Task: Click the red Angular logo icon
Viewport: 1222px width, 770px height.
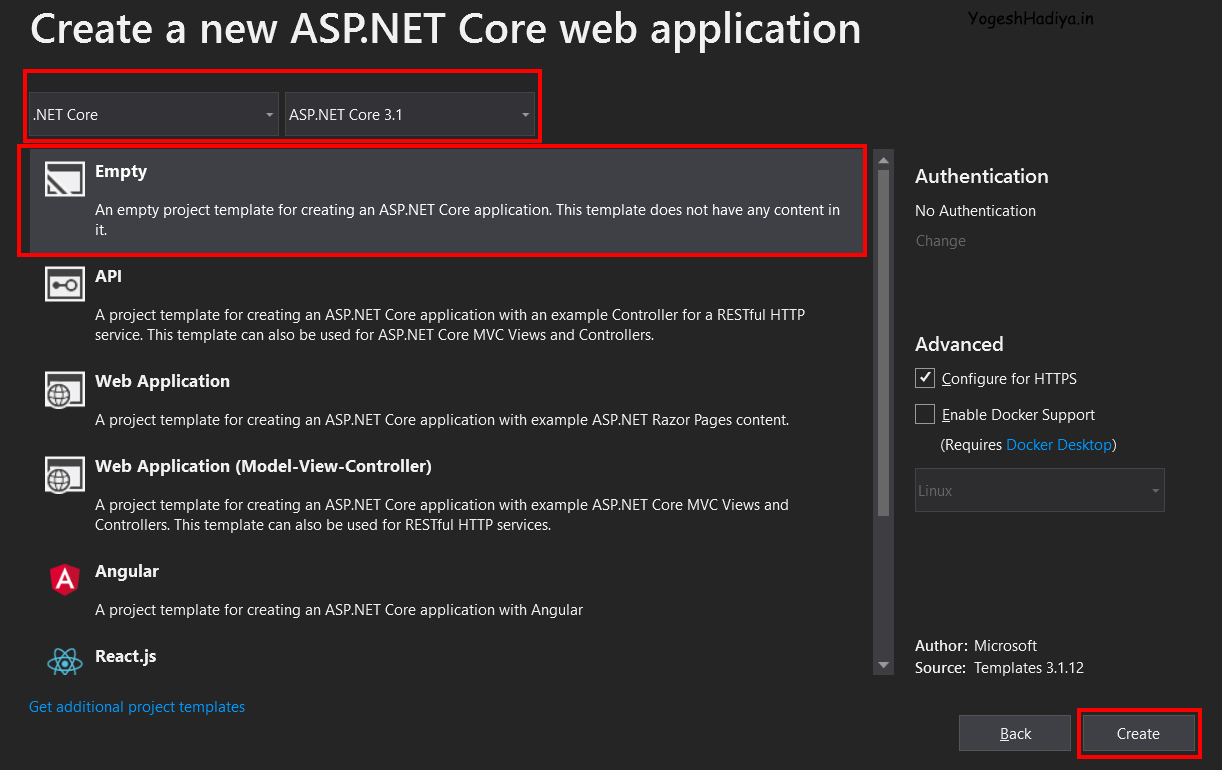Action: click(x=64, y=579)
